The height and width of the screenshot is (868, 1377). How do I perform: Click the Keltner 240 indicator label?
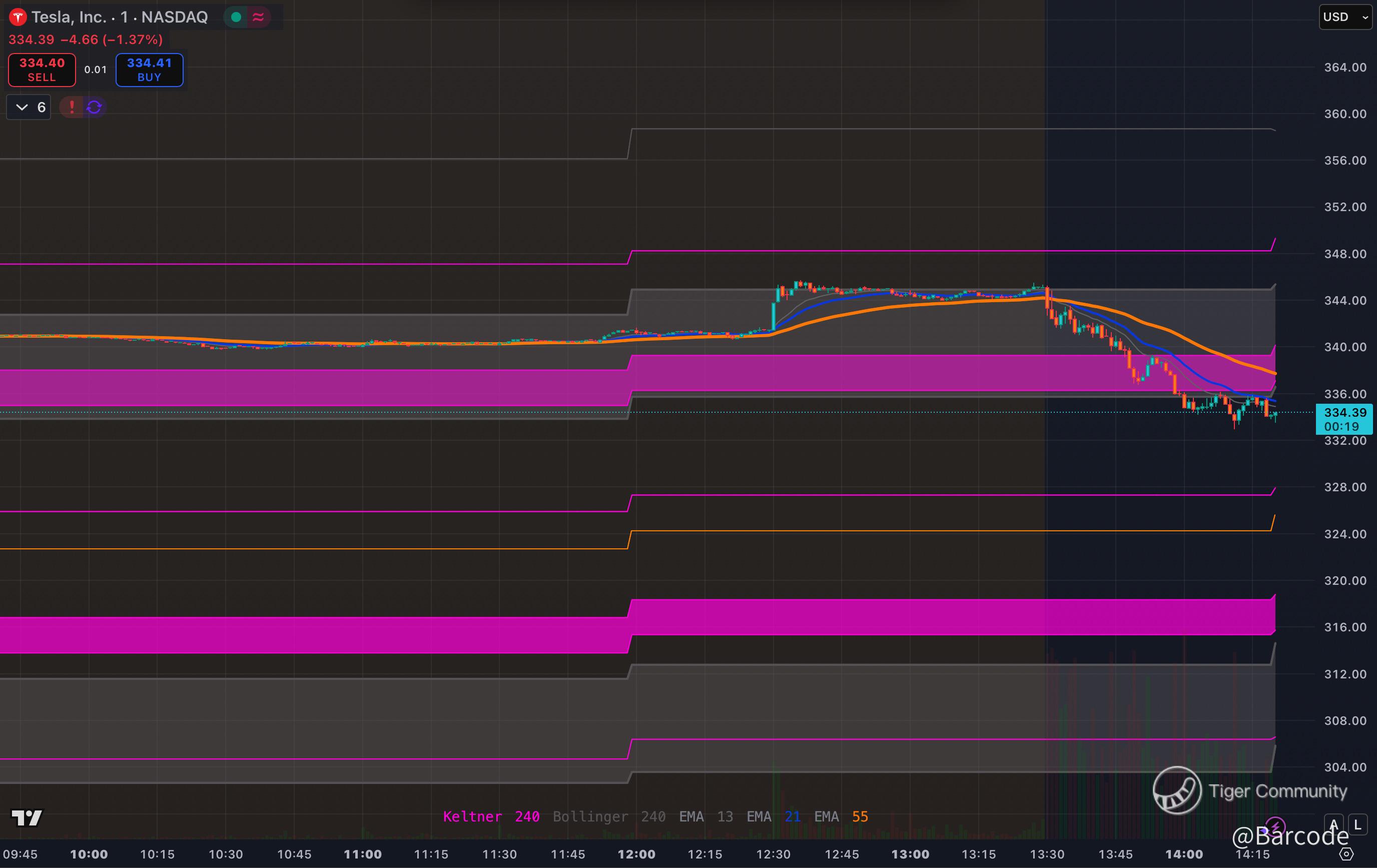[491, 816]
